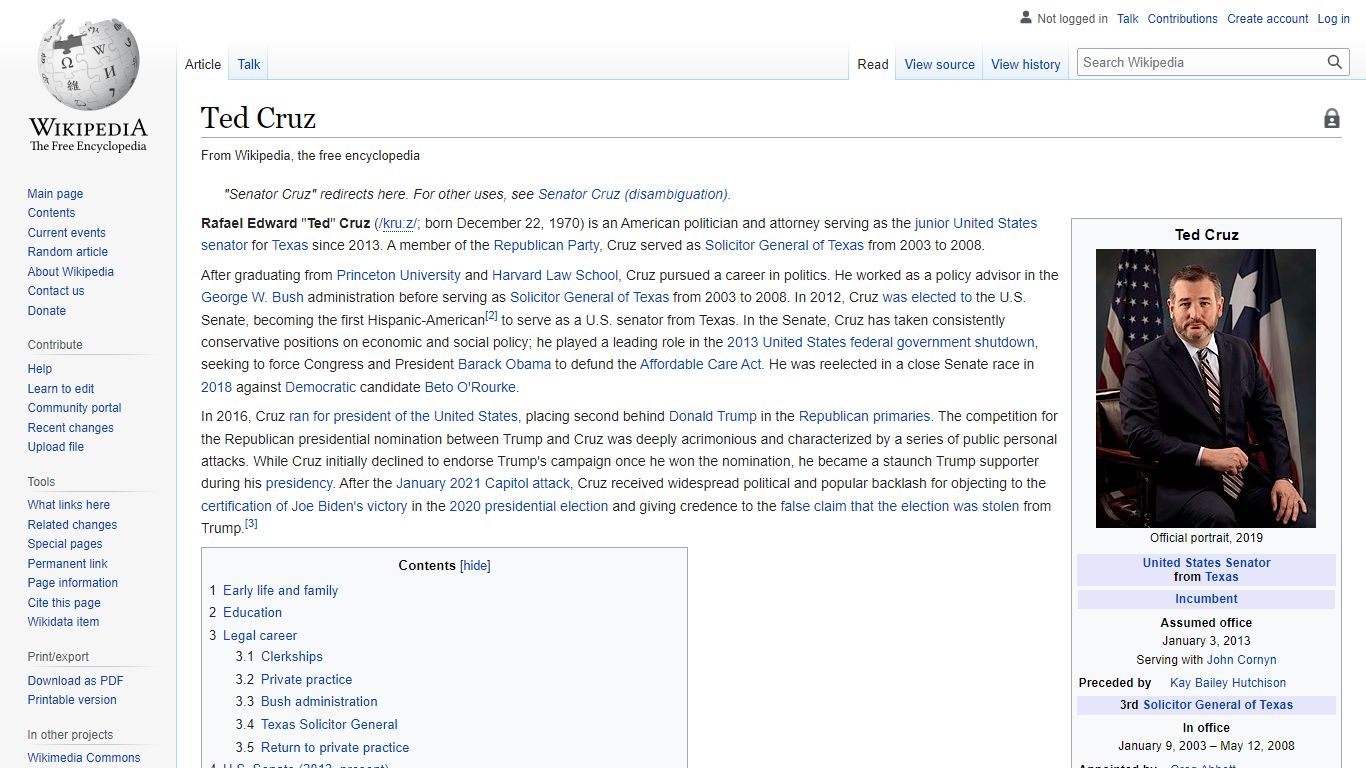Follow the George W. Bush link
1366x768 pixels.
(x=252, y=297)
